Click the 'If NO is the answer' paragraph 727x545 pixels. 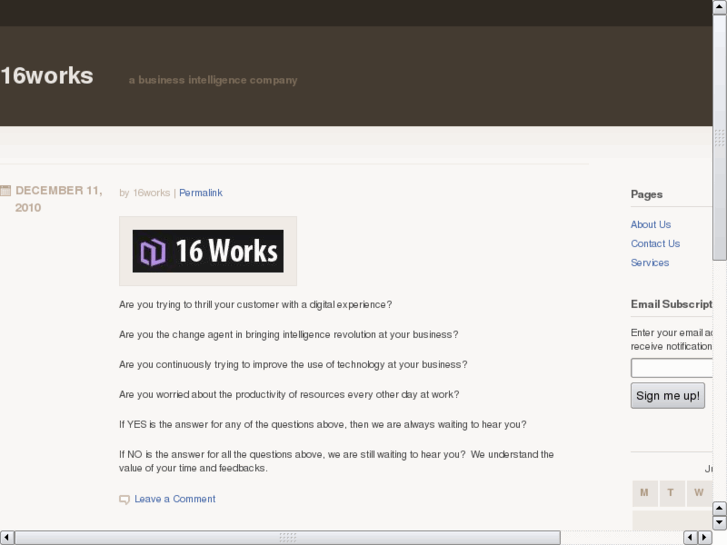[x=336, y=461]
